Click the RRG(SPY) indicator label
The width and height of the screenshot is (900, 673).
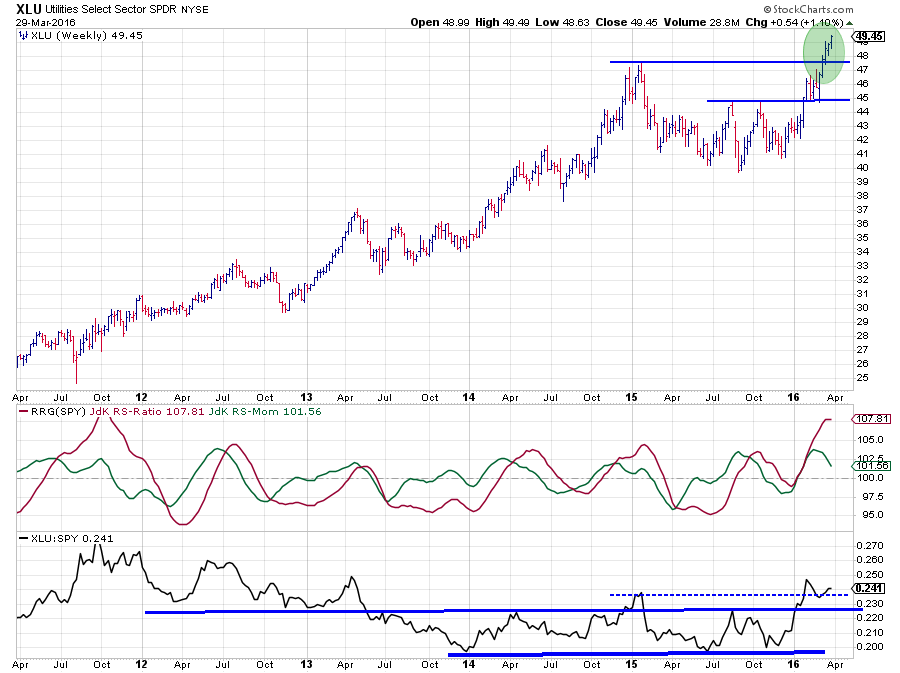(x=58, y=411)
